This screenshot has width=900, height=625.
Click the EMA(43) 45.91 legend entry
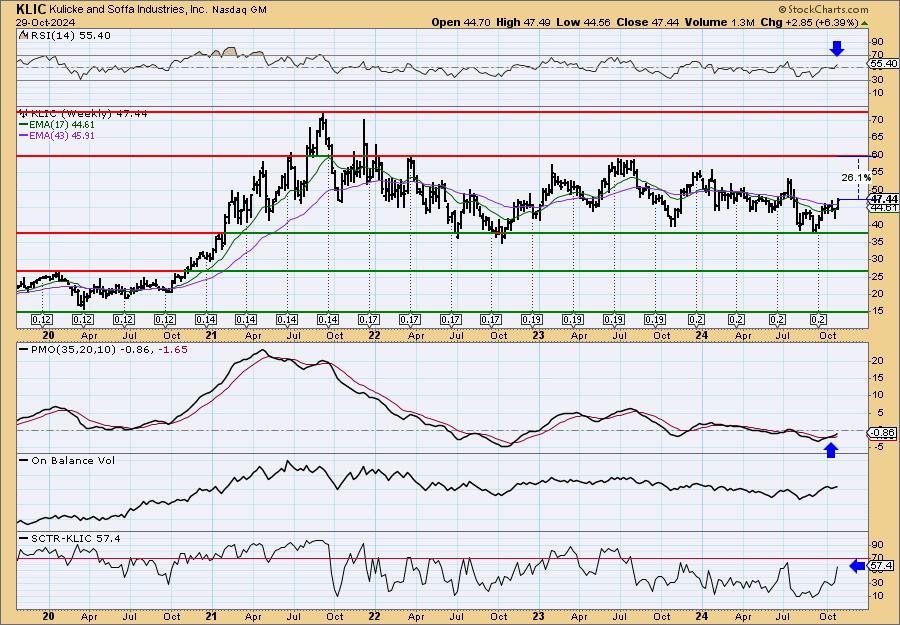click(57, 136)
